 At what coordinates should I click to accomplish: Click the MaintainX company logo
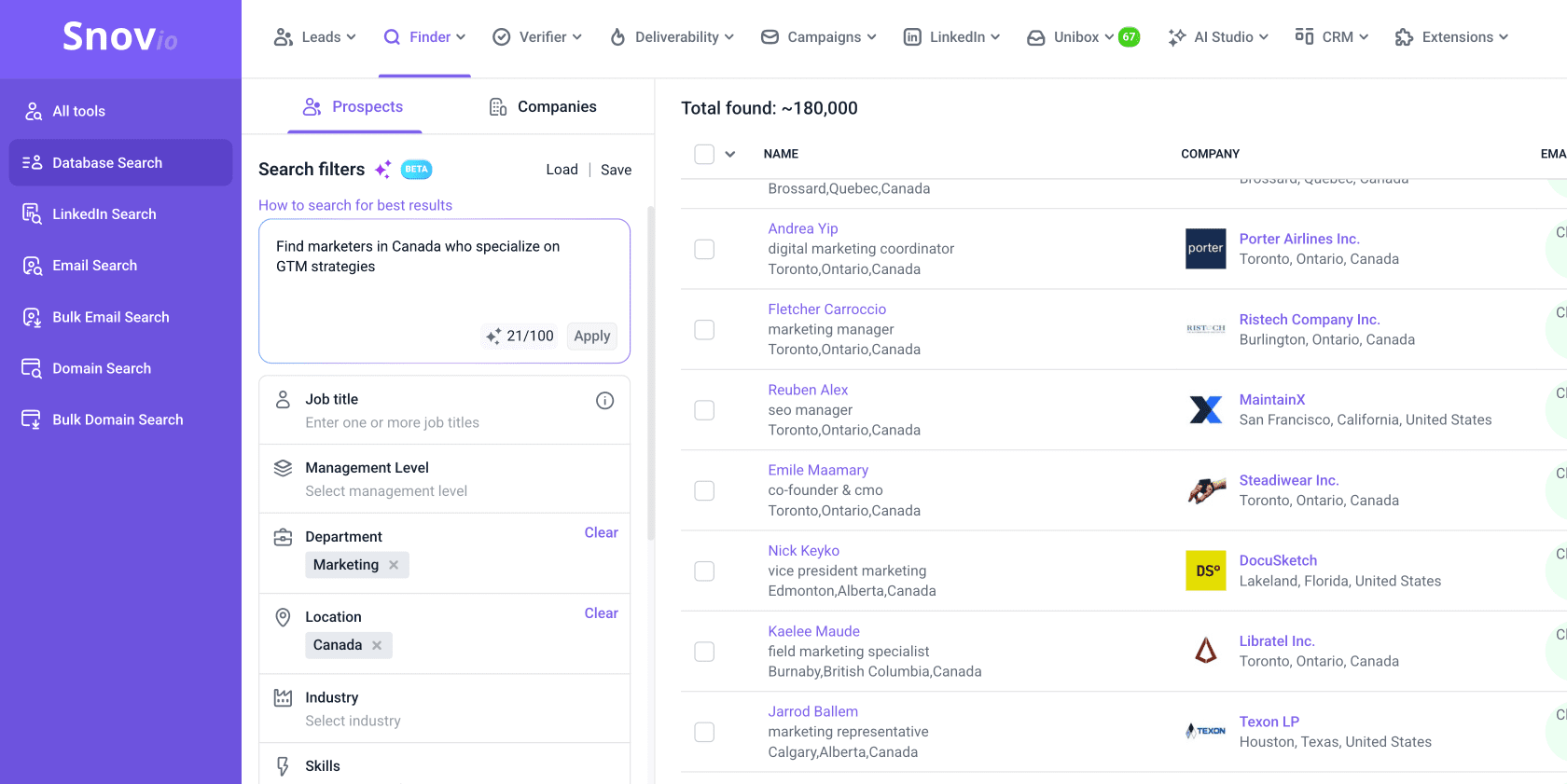pyautogui.click(x=1205, y=409)
